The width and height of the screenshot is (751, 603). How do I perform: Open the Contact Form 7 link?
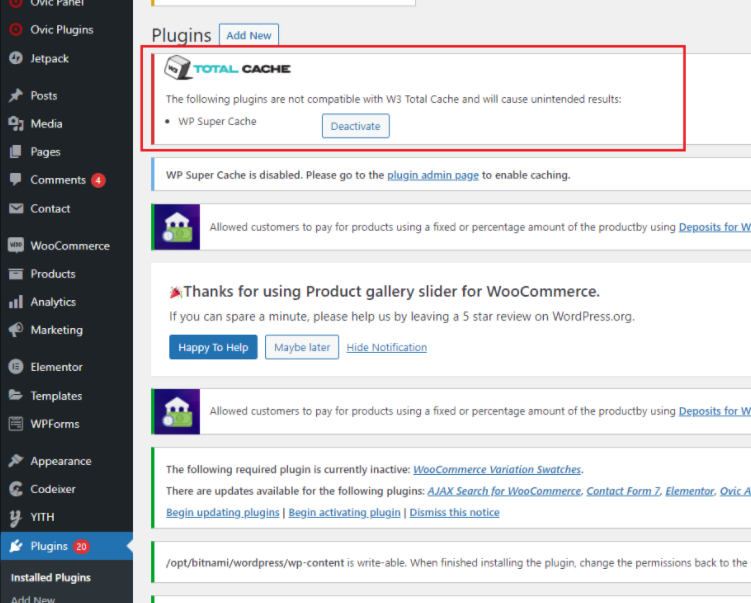coord(623,491)
